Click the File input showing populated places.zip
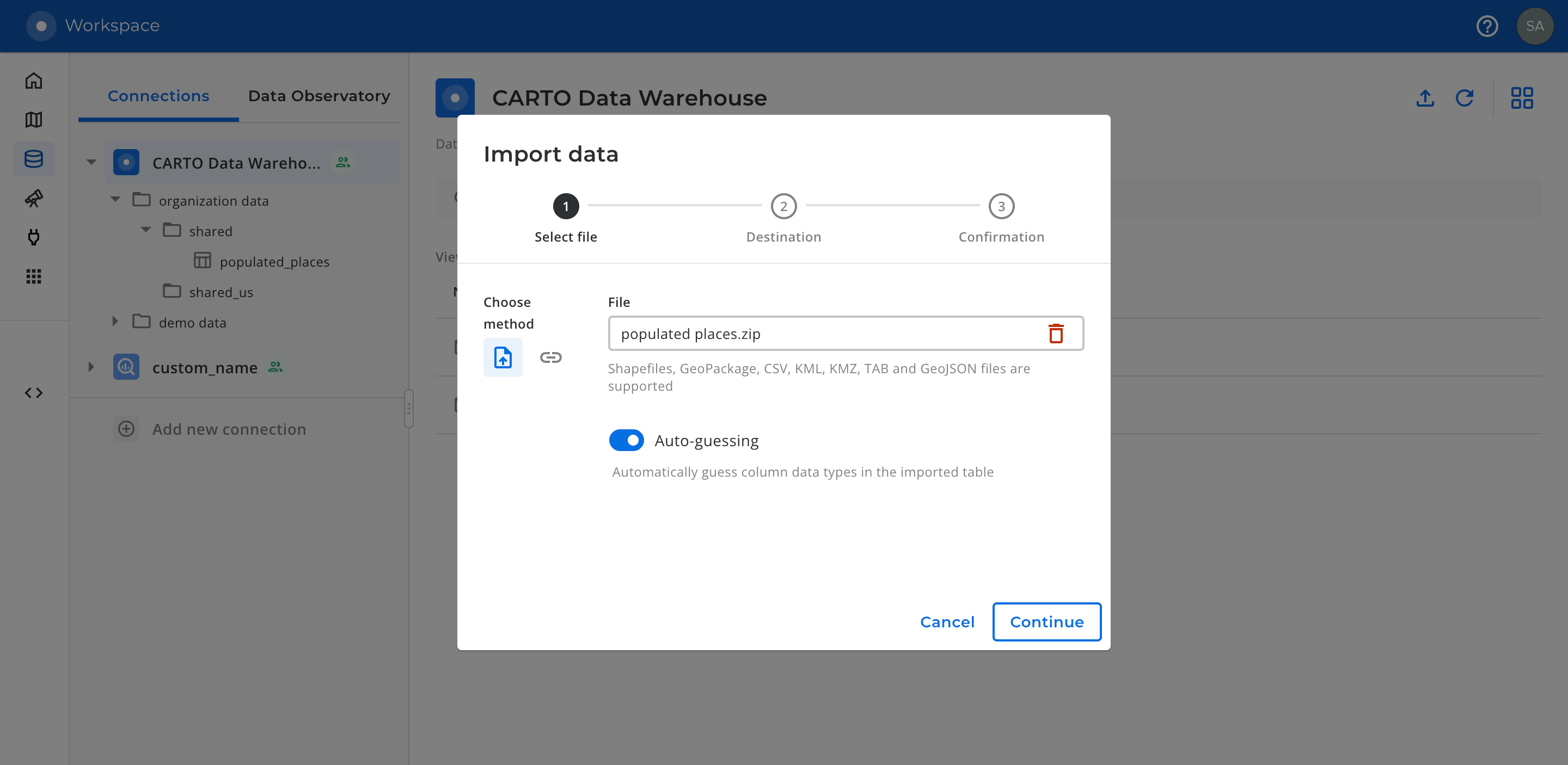This screenshot has width=1568, height=765. [846, 333]
